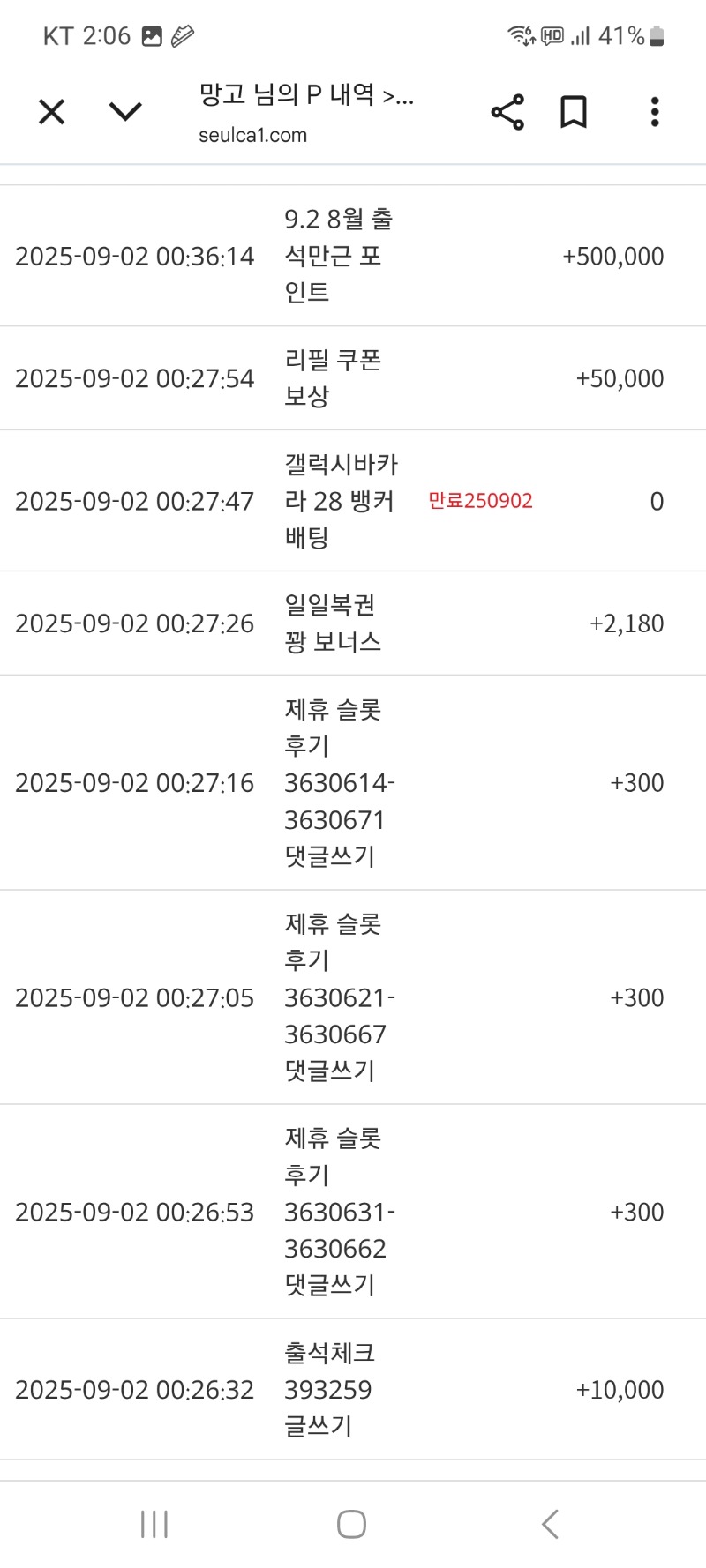Open the gallery notification icon in status bar
Viewport: 706px width, 1568px height.
point(152,36)
